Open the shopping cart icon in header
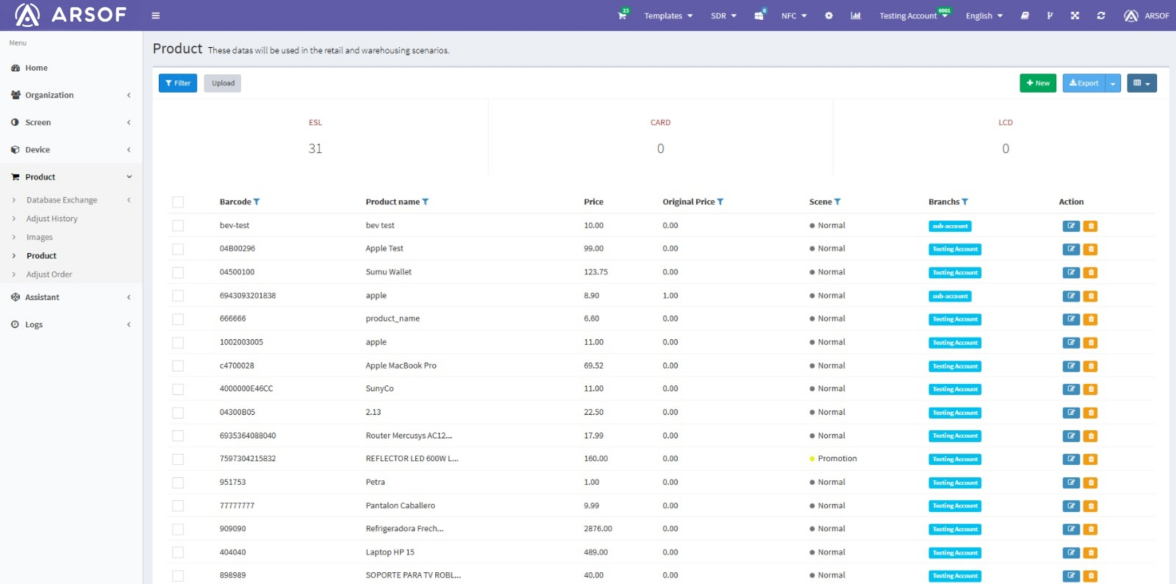This screenshot has width=1176, height=584. coord(622,16)
